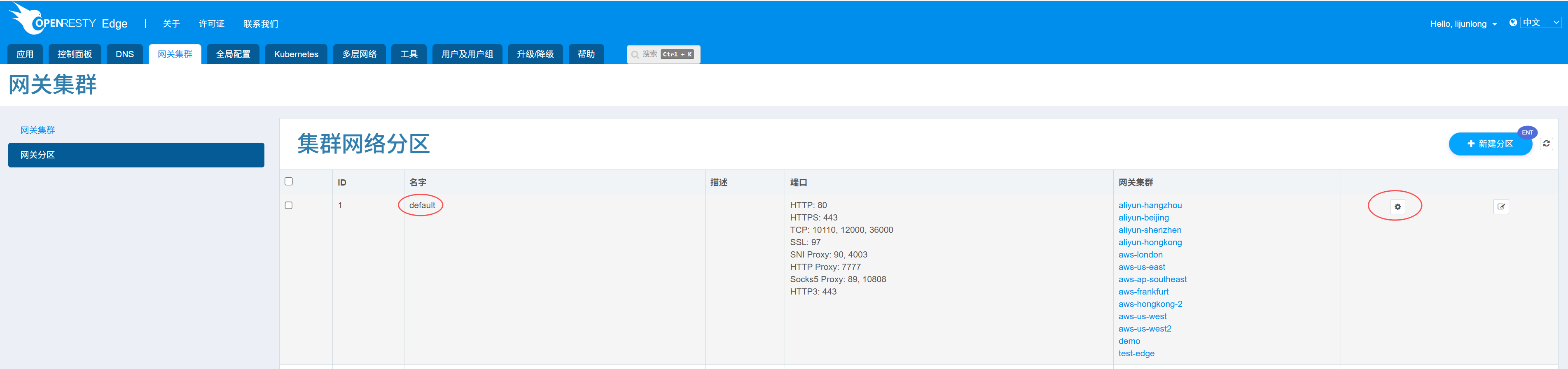Click the globe language icon
Screen dimensions: 1568x369
click(1513, 23)
